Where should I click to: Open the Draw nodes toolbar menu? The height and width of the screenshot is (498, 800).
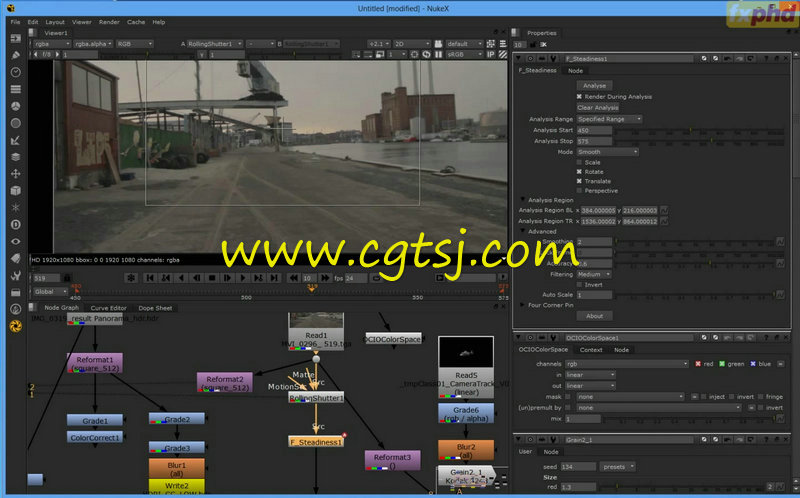tap(15, 55)
